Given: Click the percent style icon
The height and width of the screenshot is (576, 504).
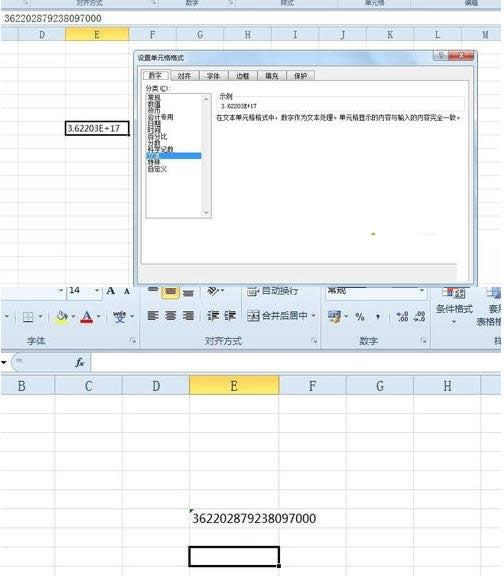Looking at the screenshot, I should [x=360, y=317].
